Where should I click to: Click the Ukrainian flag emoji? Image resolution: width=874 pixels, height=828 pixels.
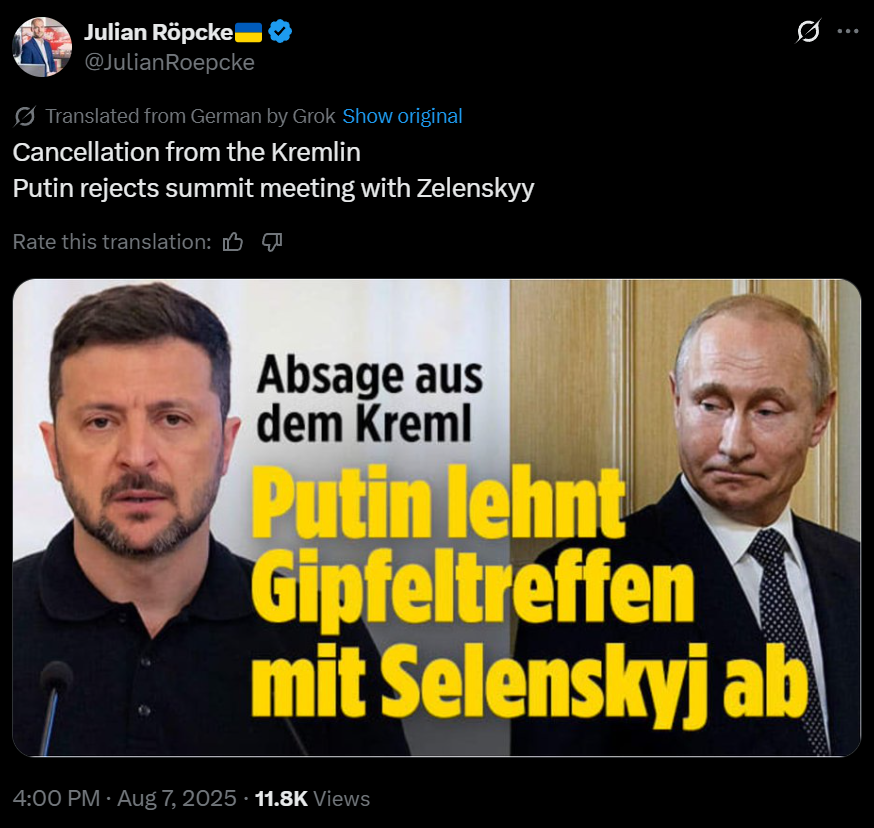[249, 32]
